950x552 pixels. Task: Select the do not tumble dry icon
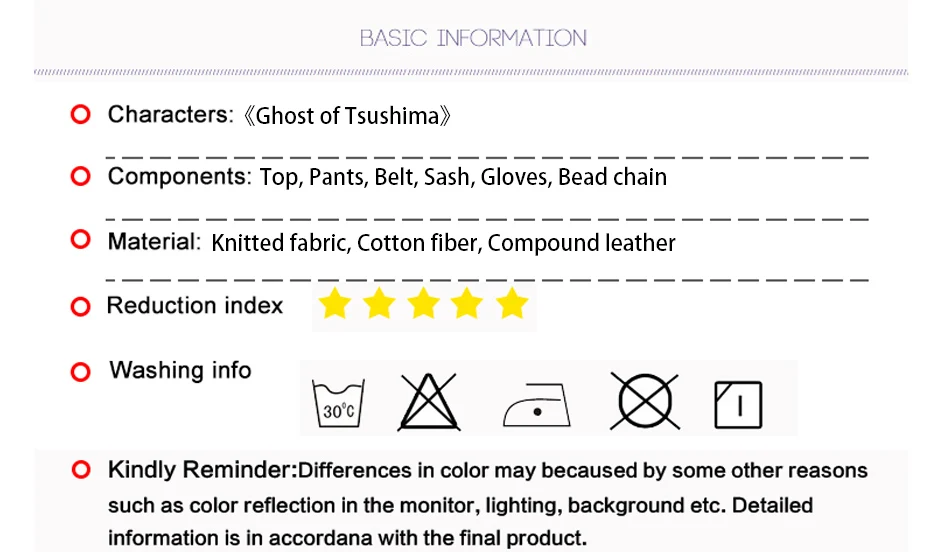[x=645, y=401]
